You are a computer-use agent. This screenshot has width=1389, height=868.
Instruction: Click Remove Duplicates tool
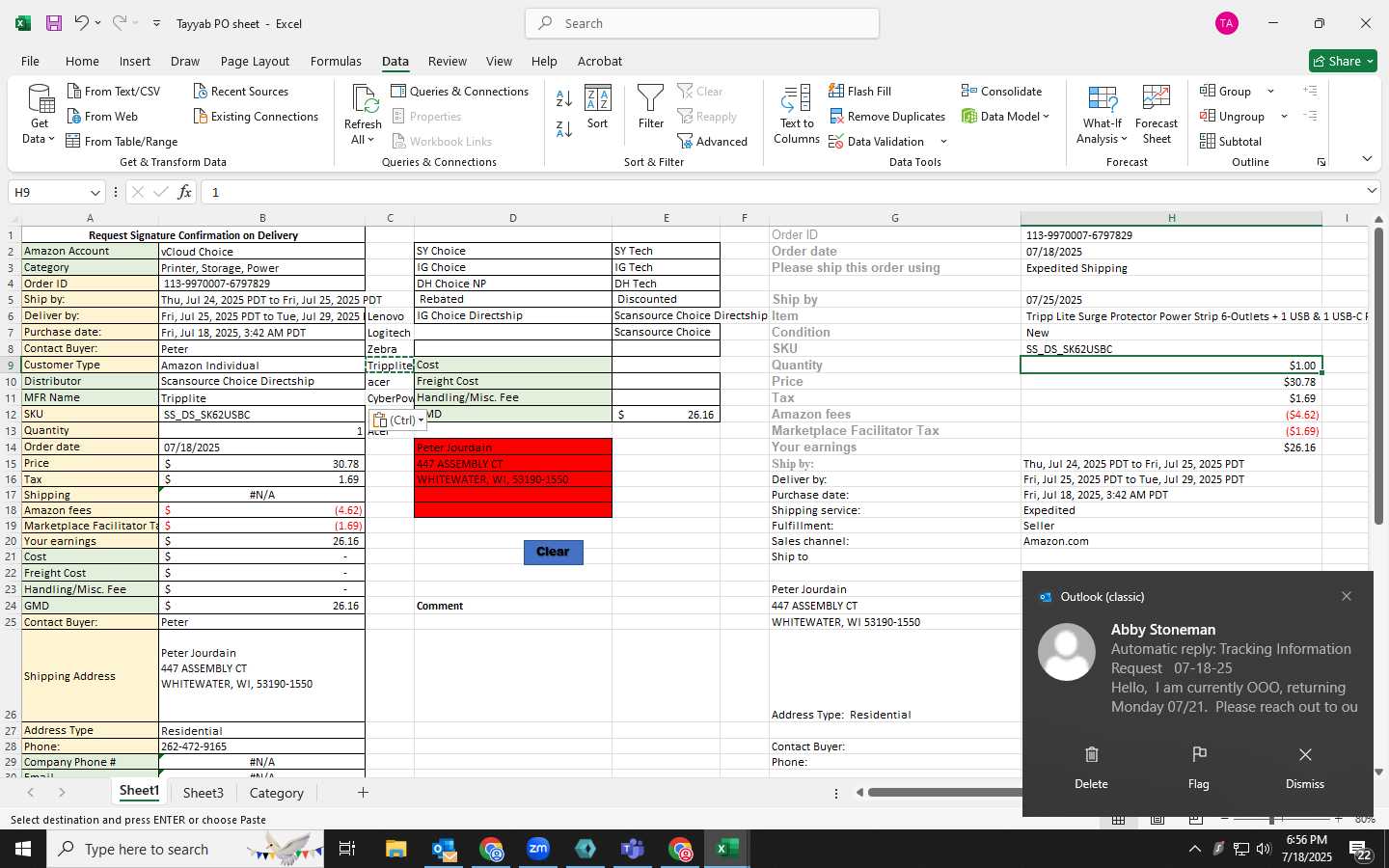click(x=887, y=116)
